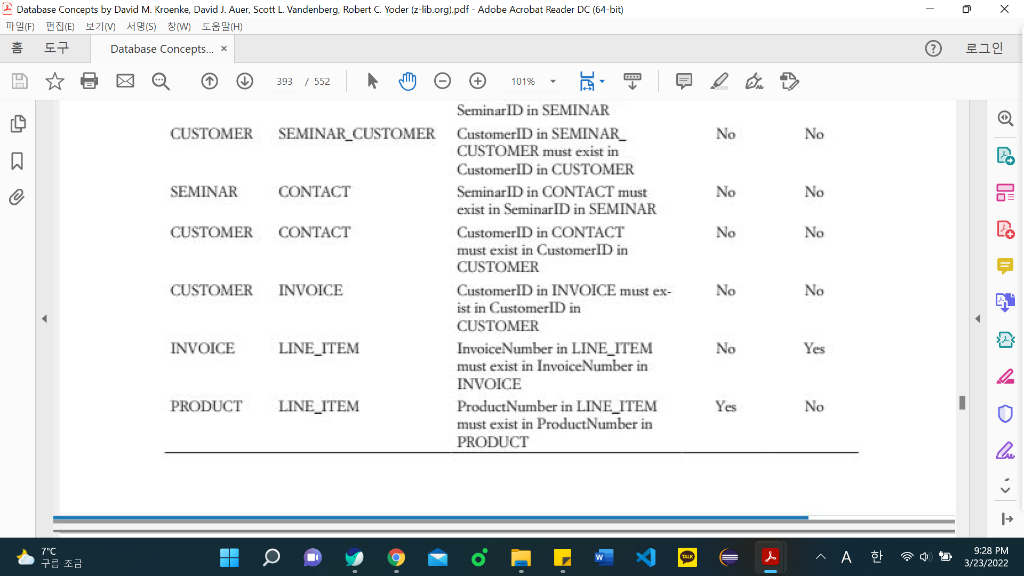Open the Comment sticky note tool
The width and height of the screenshot is (1024, 576).
[x=683, y=81]
